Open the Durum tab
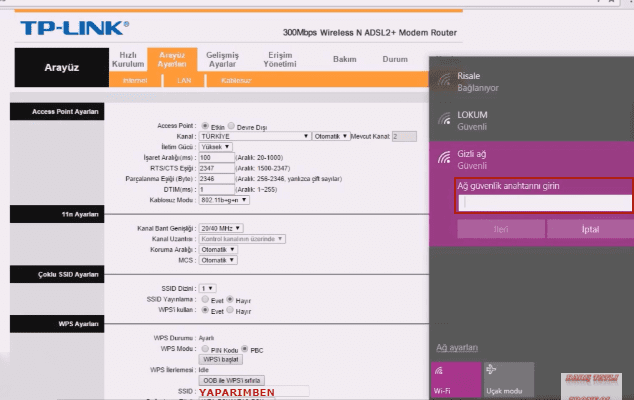The image size is (634, 400). [395, 59]
